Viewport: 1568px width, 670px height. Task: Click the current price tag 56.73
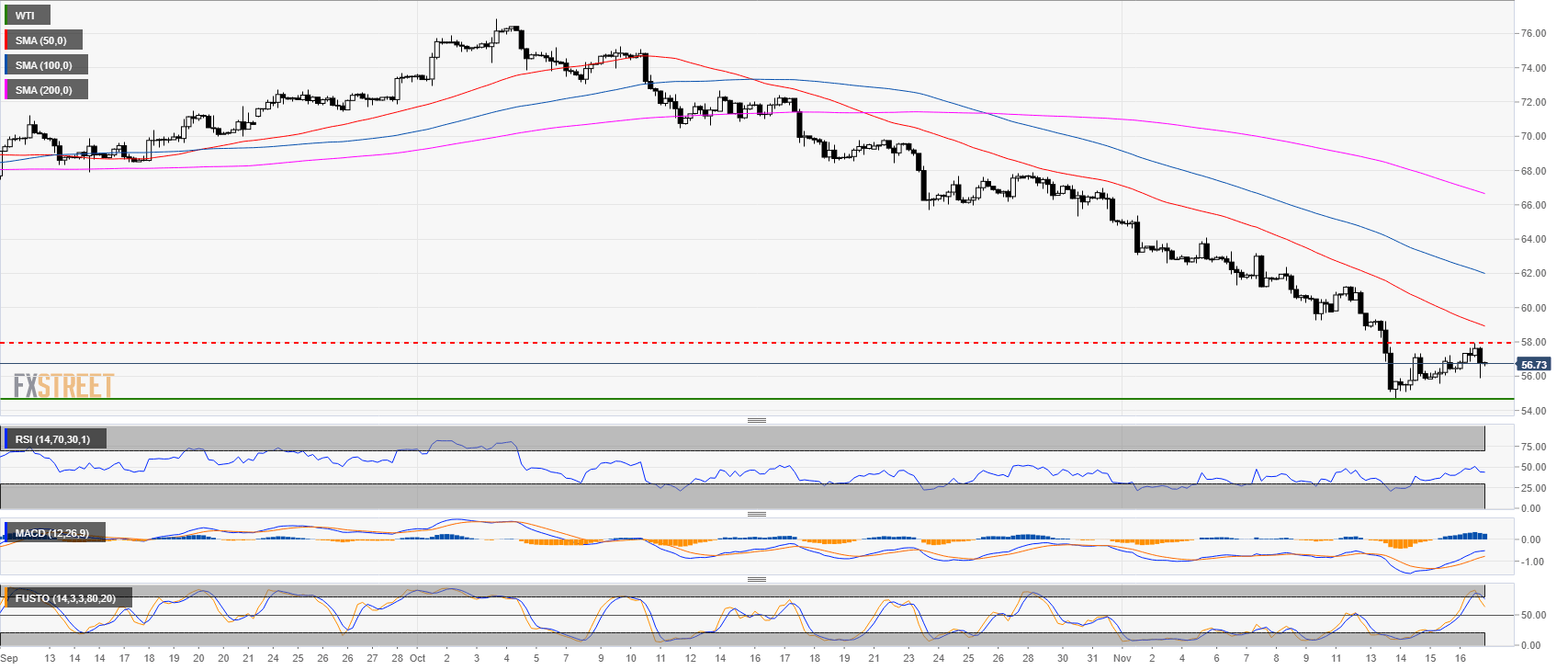[x=1533, y=365]
